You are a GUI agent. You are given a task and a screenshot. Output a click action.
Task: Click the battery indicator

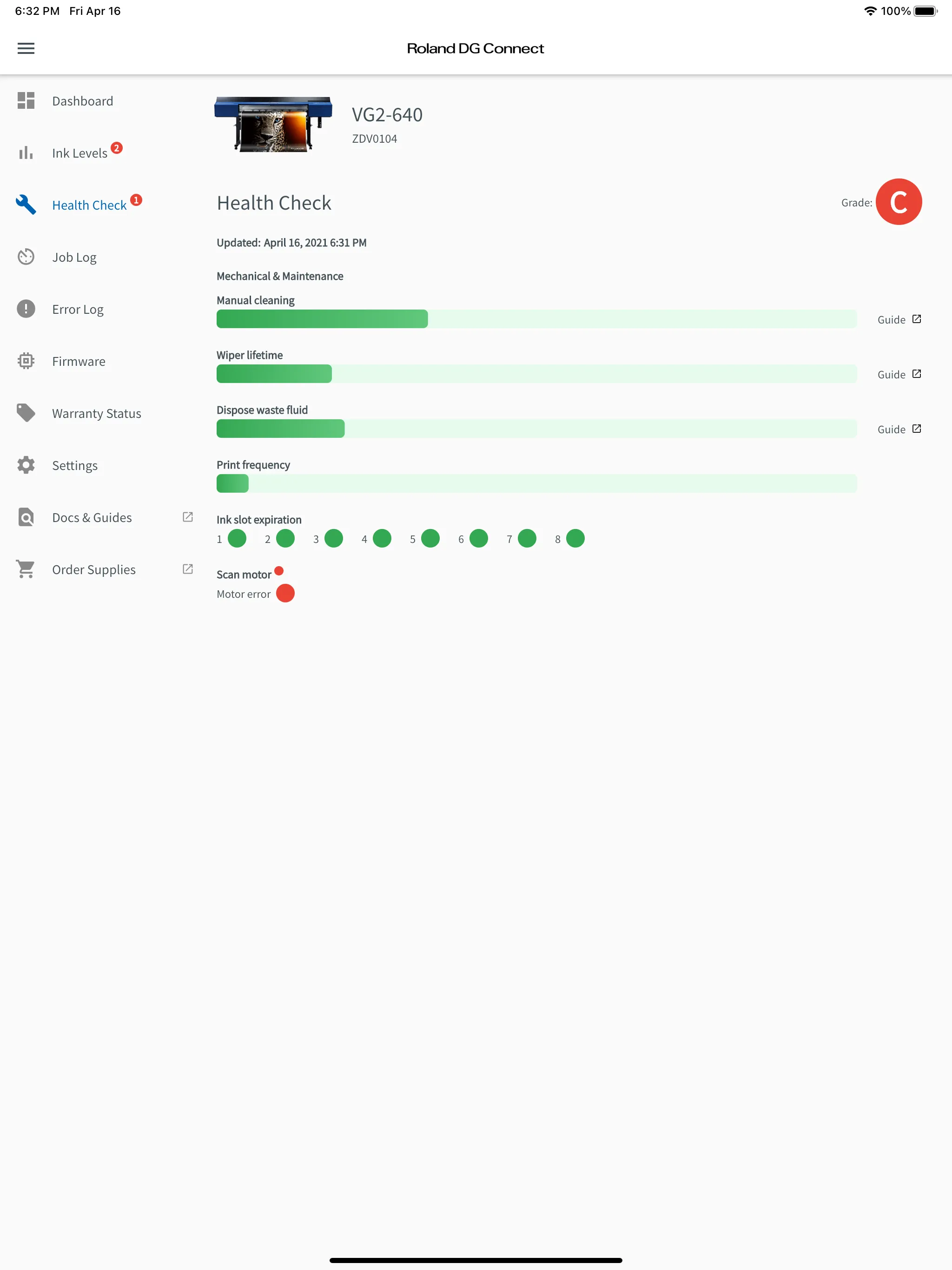click(926, 11)
